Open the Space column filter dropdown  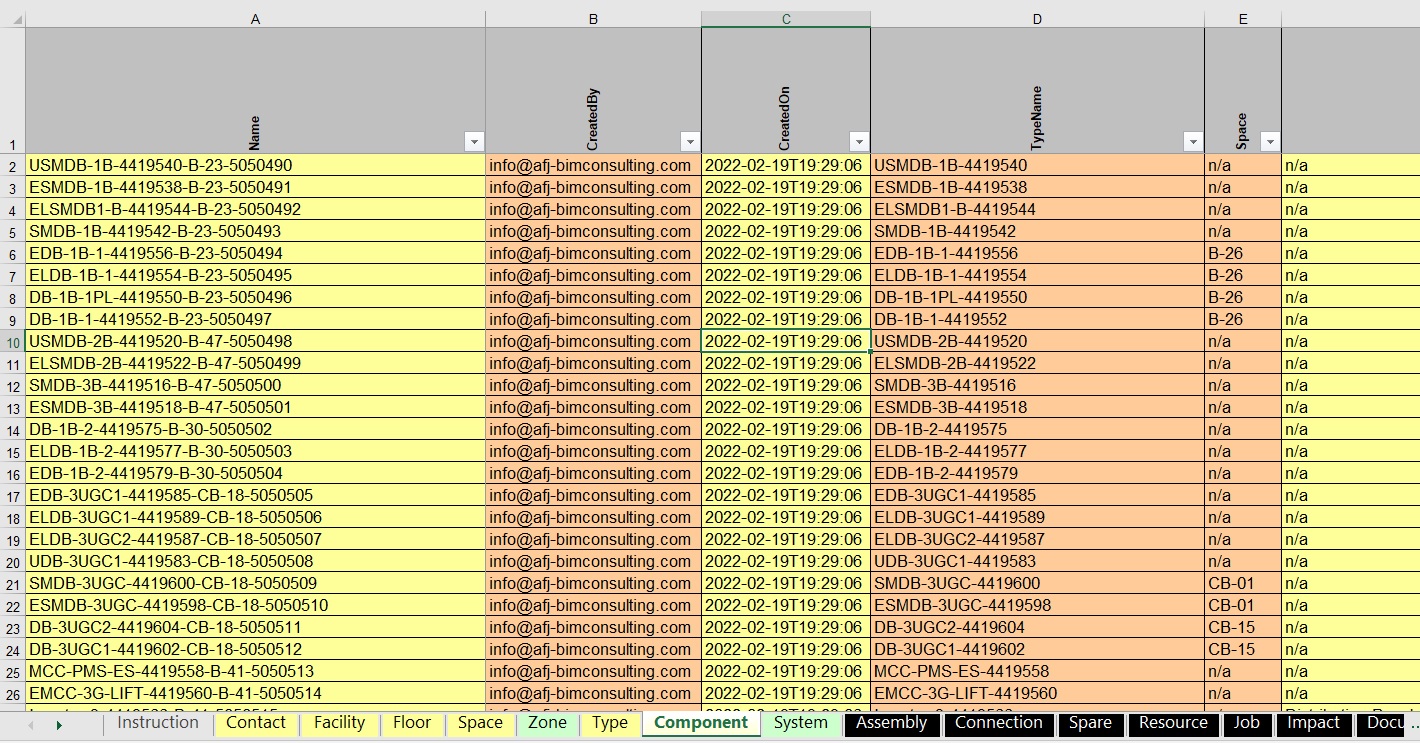1270,142
